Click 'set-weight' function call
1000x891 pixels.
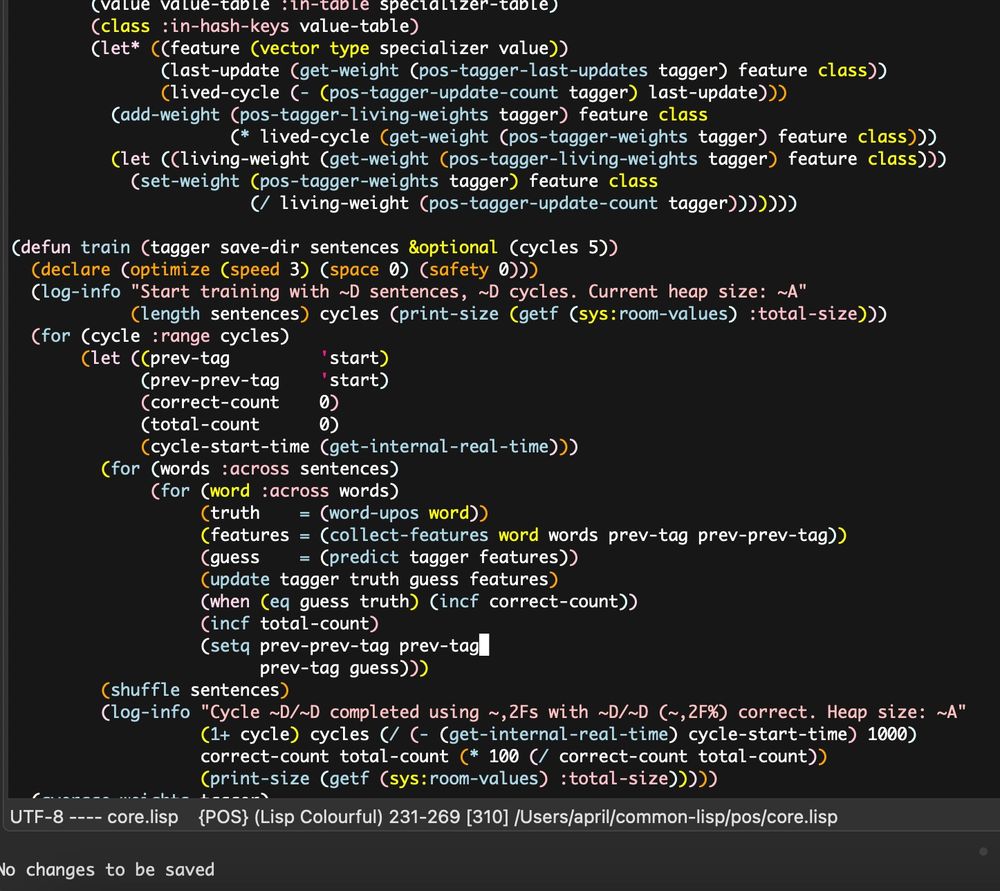[190, 181]
